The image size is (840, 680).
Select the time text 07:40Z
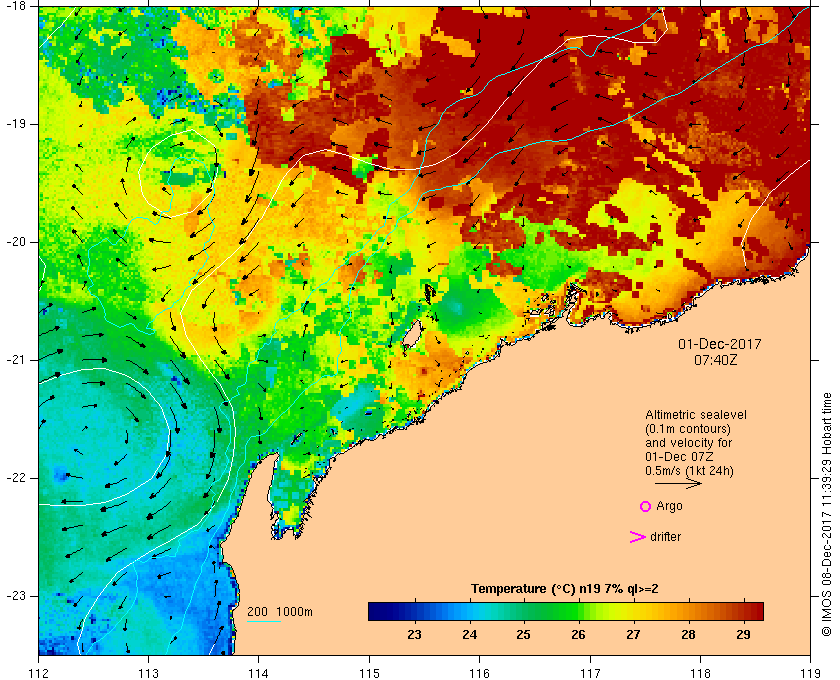click(716, 360)
